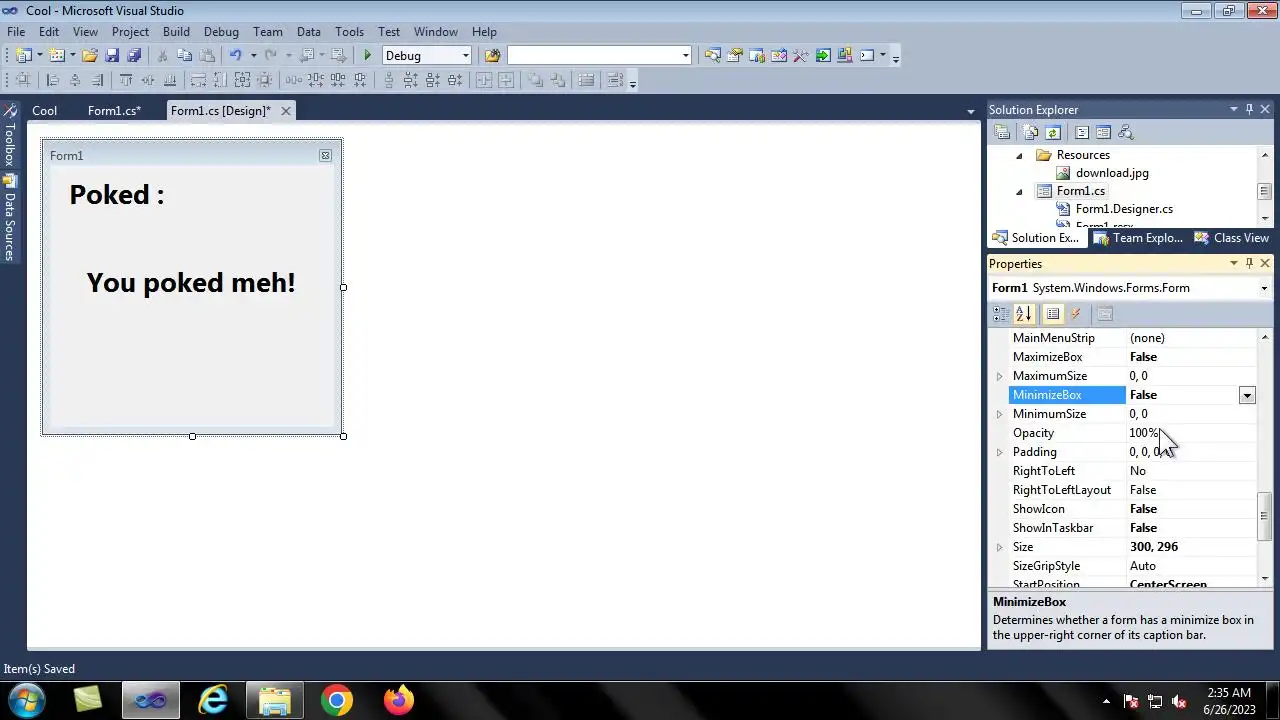Click the ShowInTaskbar property row

[1132, 528]
